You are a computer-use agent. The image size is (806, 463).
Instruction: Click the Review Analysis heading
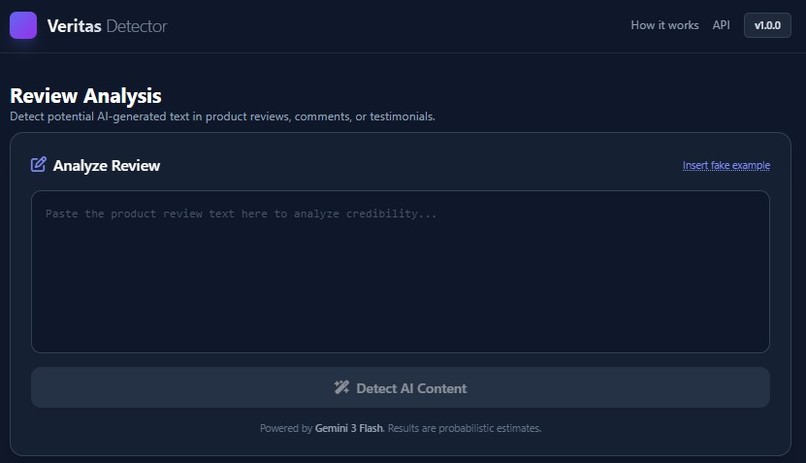(86, 96)
